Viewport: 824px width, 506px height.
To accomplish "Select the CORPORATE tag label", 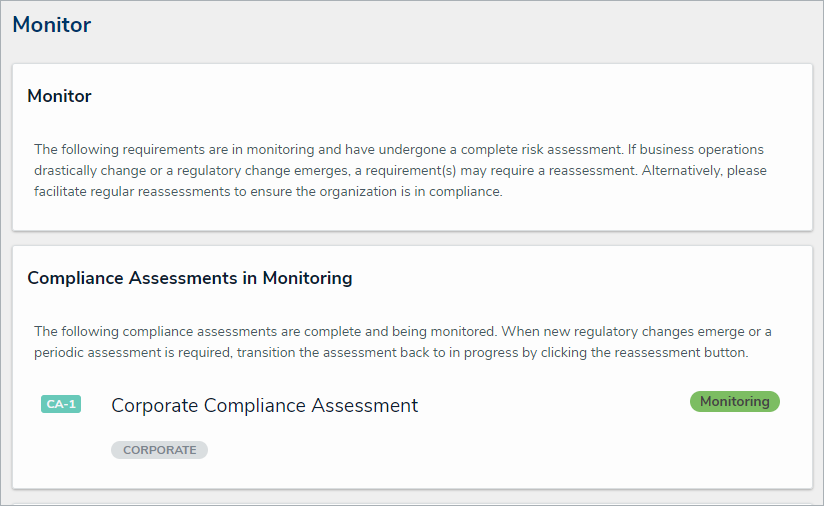I will (x=159, y=450).
